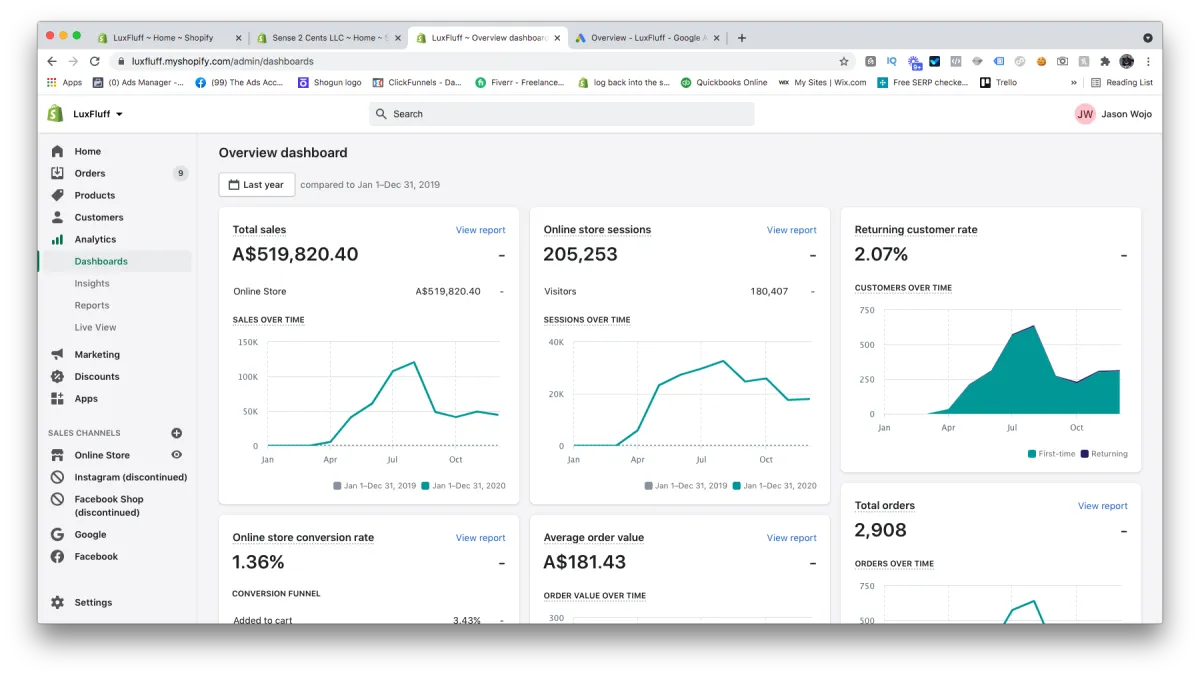Open Insights under Analytics
This screenshot has width=1200, height=677.
tap(92, 283)
